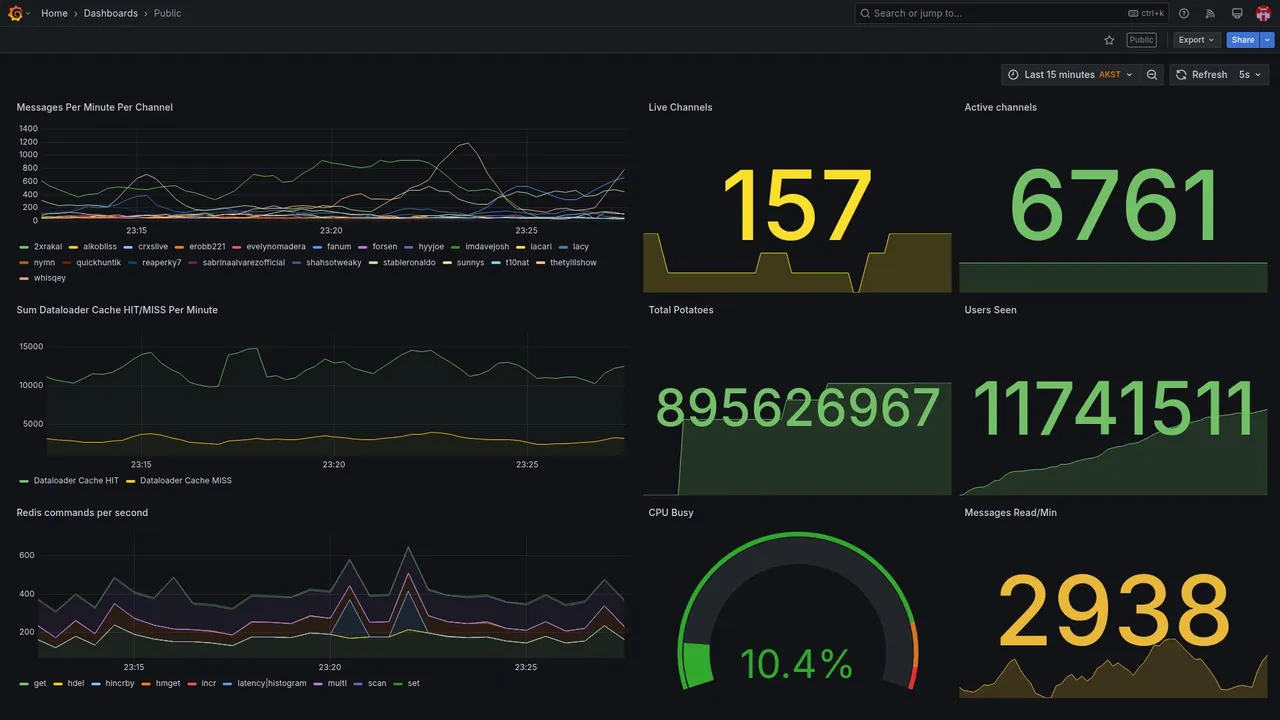Zoom out the time range
This screenshot has width=1280, height=720.
[1152, 75]
